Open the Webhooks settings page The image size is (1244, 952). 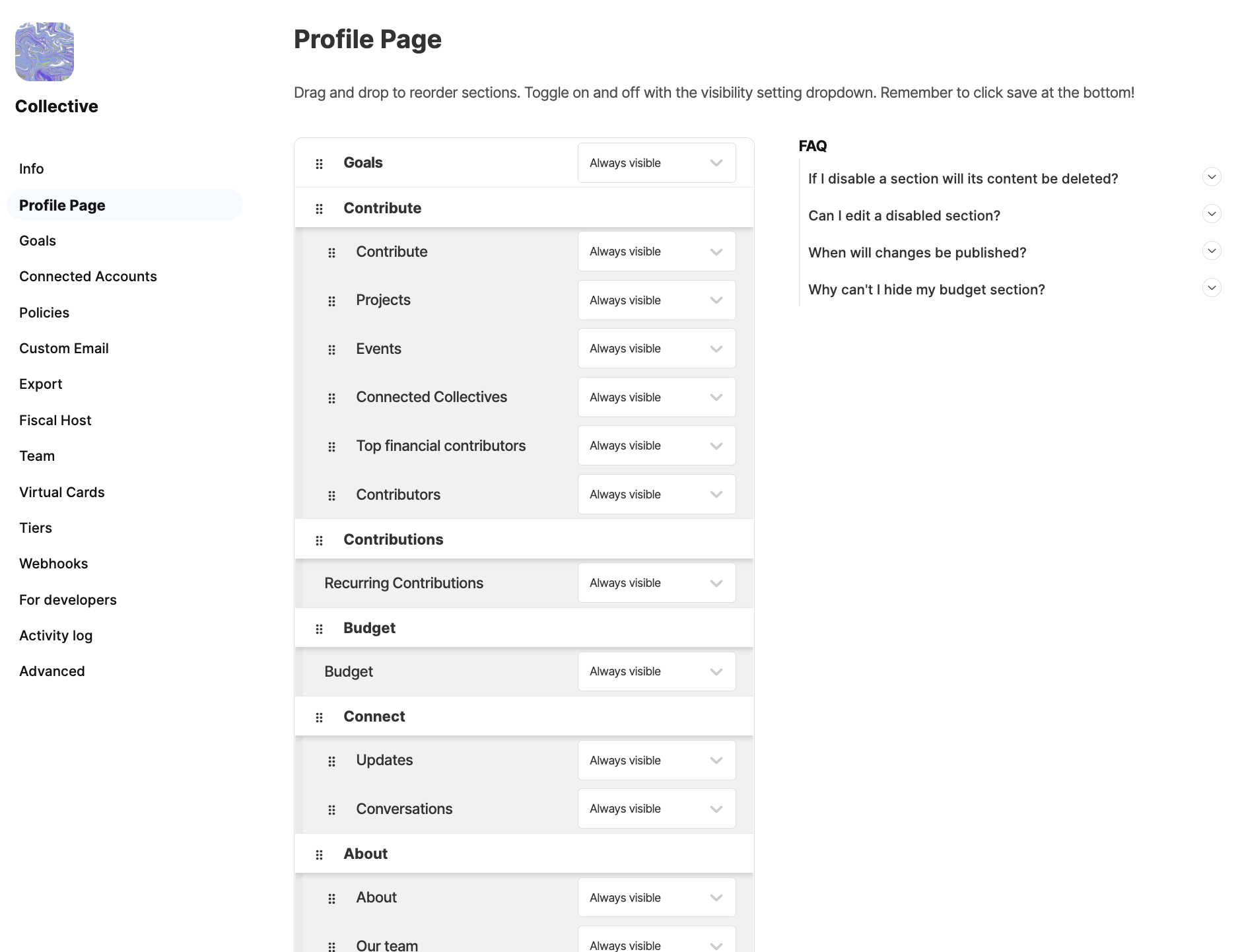pos(53,564)
